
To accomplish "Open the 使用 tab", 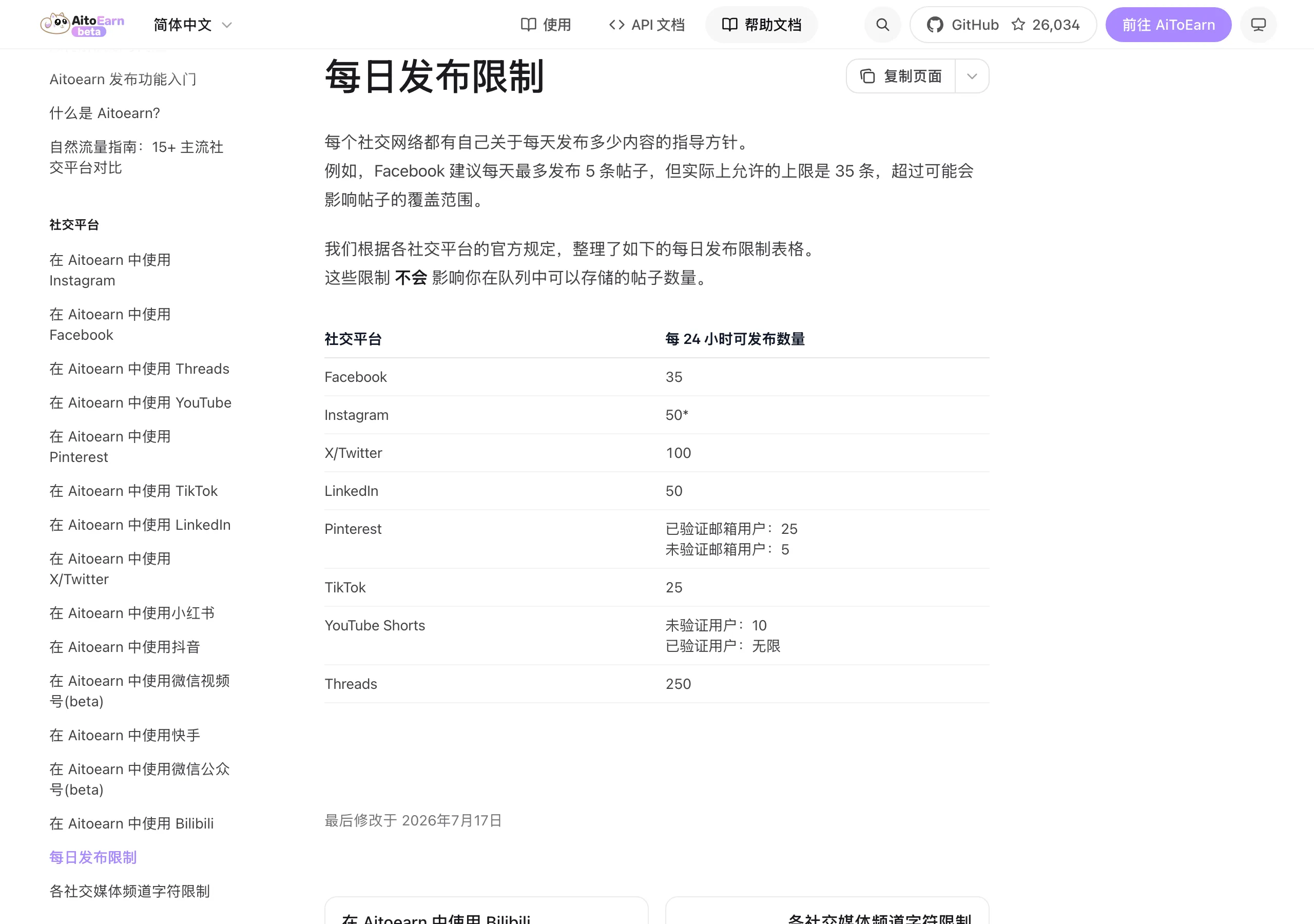I will (x=546, y=25).
